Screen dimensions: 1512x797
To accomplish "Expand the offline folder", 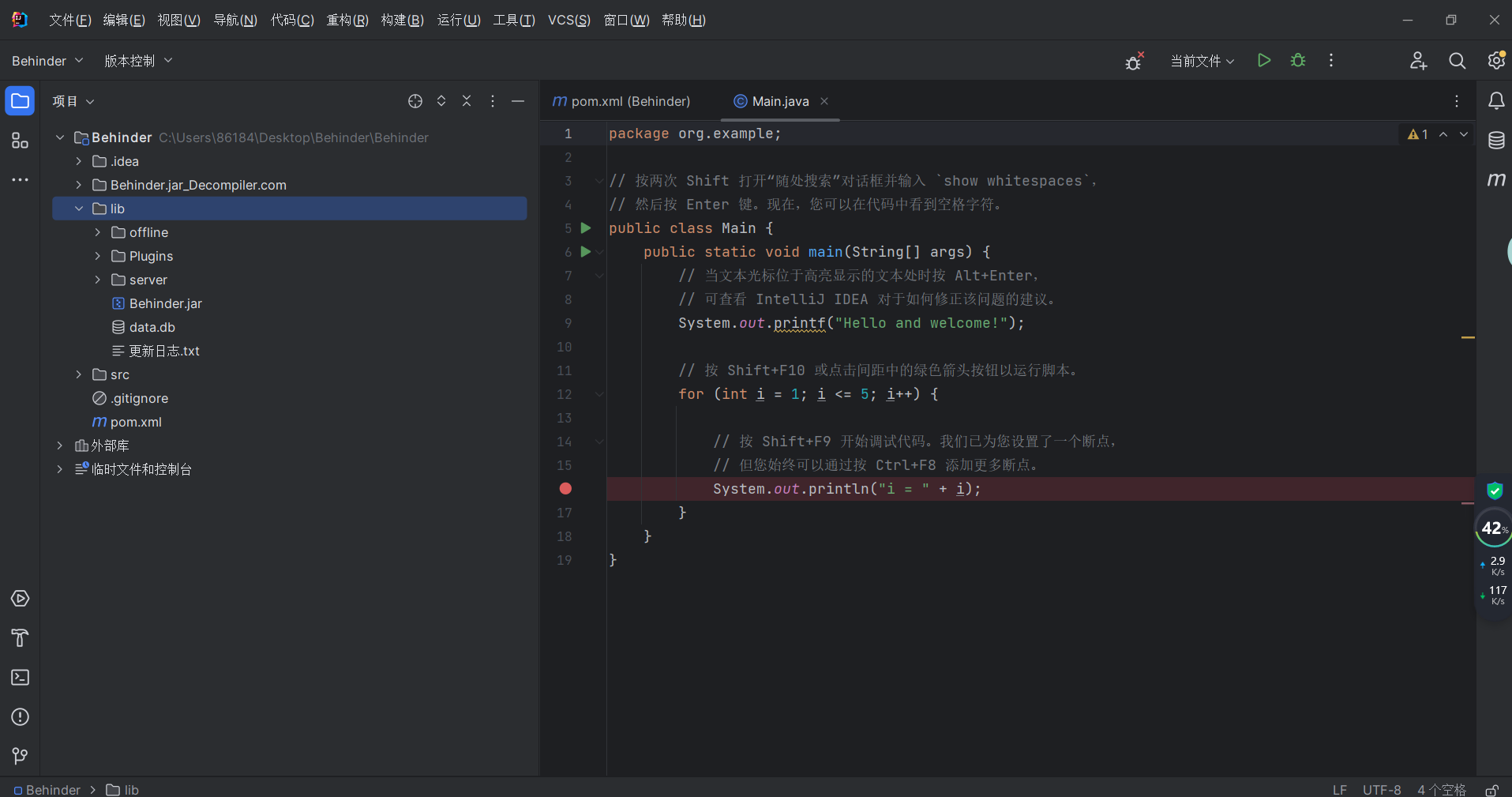I will 98,232.
